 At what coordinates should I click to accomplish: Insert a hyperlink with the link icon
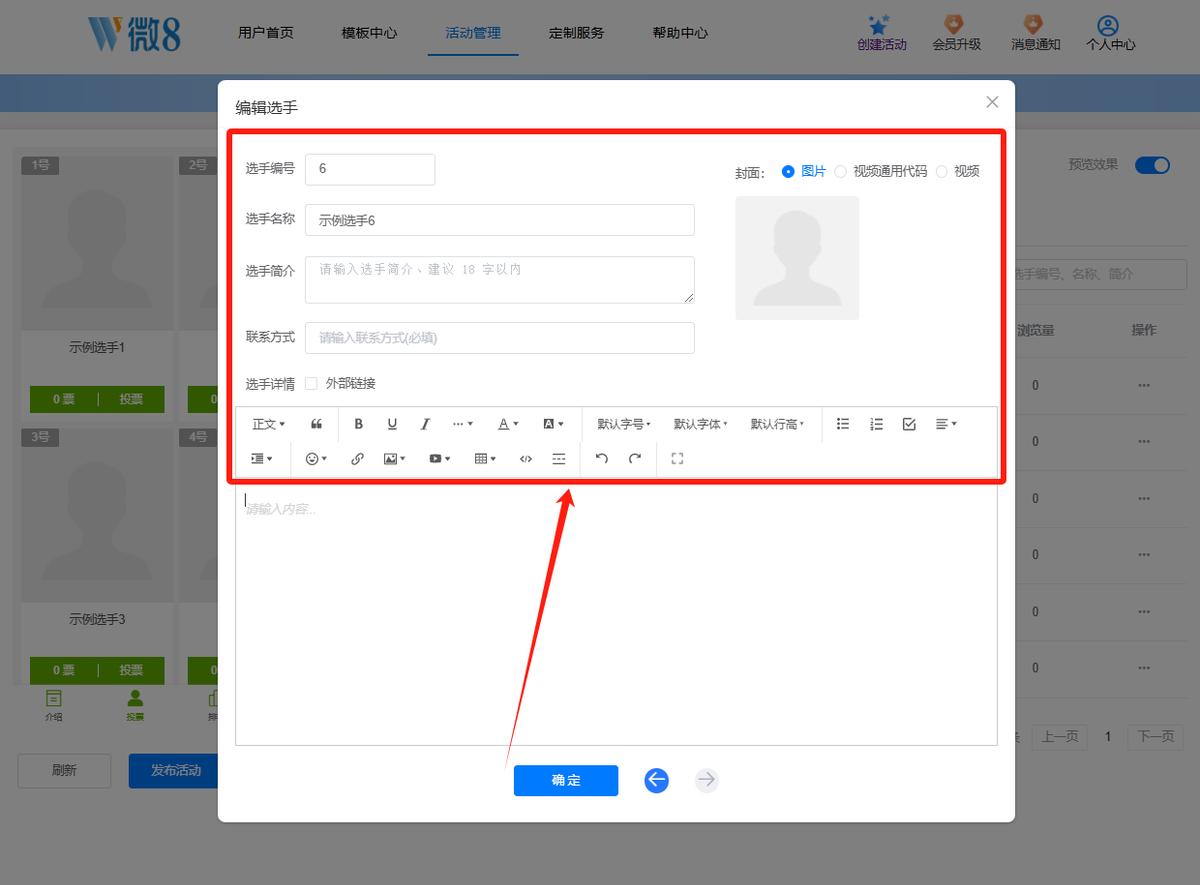coord(357,459)
